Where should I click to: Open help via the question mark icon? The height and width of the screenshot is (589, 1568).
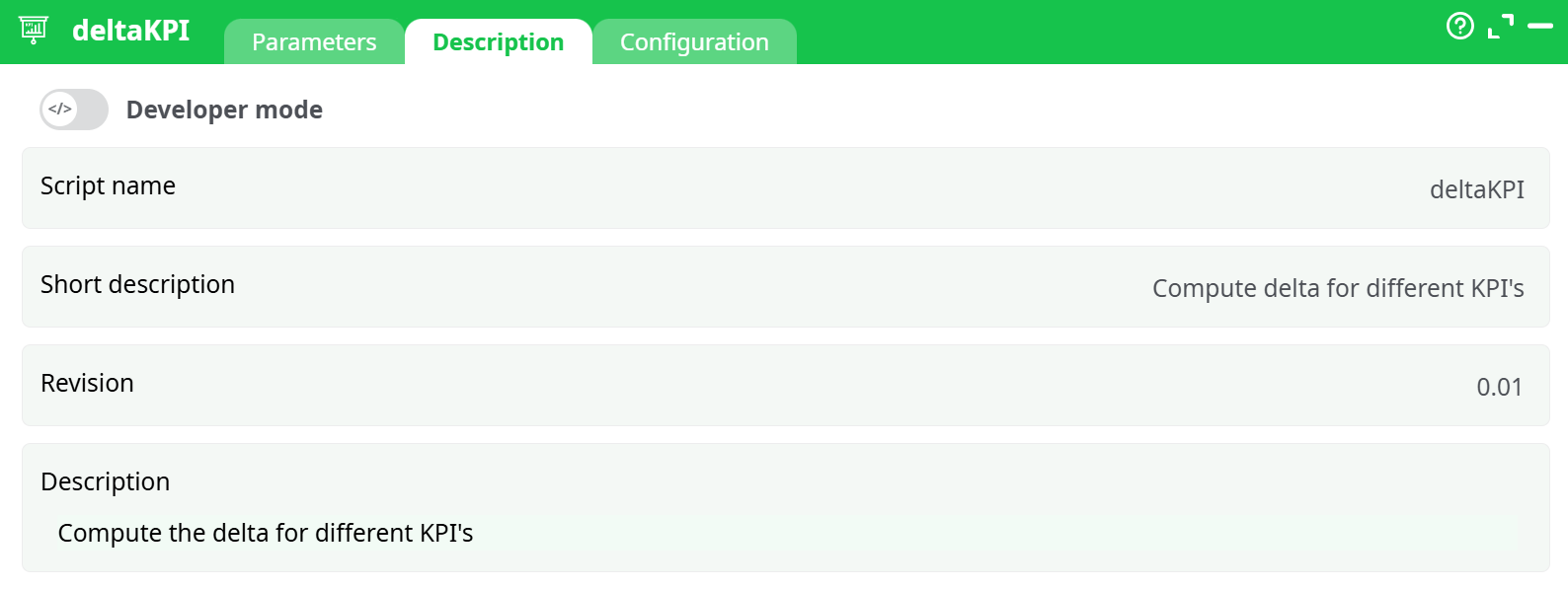tap(1460, 27)
